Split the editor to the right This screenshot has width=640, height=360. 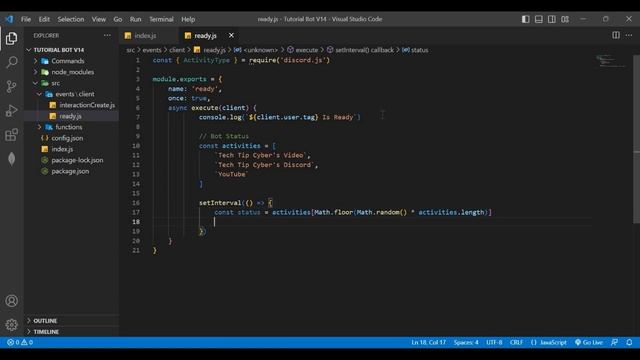click(616, 36)
